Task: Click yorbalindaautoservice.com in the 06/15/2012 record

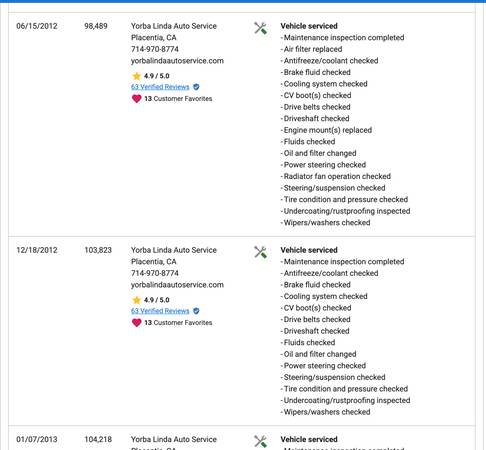Action: pyautogui.click(x=177, y=61)
